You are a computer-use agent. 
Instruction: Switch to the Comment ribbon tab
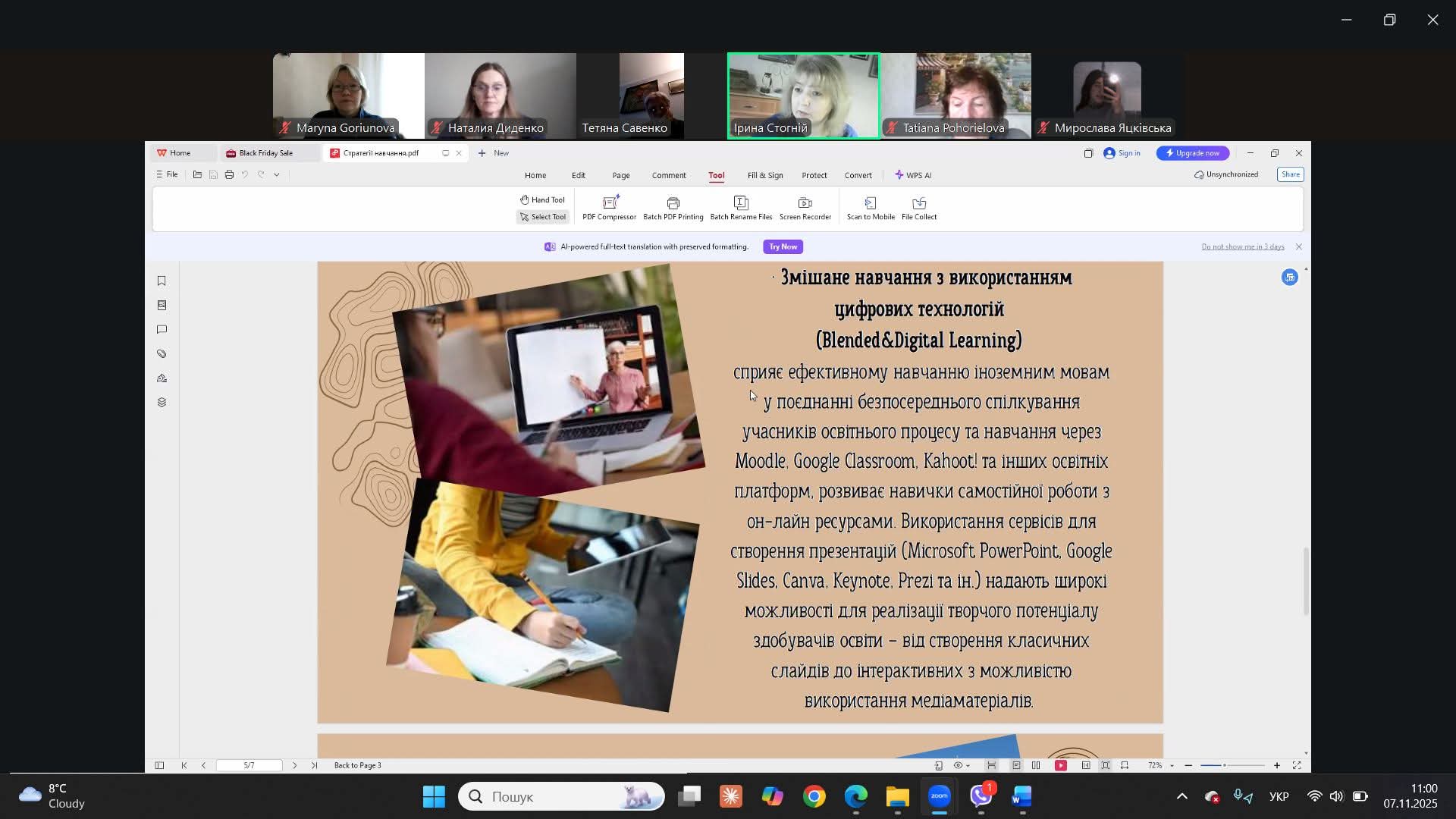(668, 175)
